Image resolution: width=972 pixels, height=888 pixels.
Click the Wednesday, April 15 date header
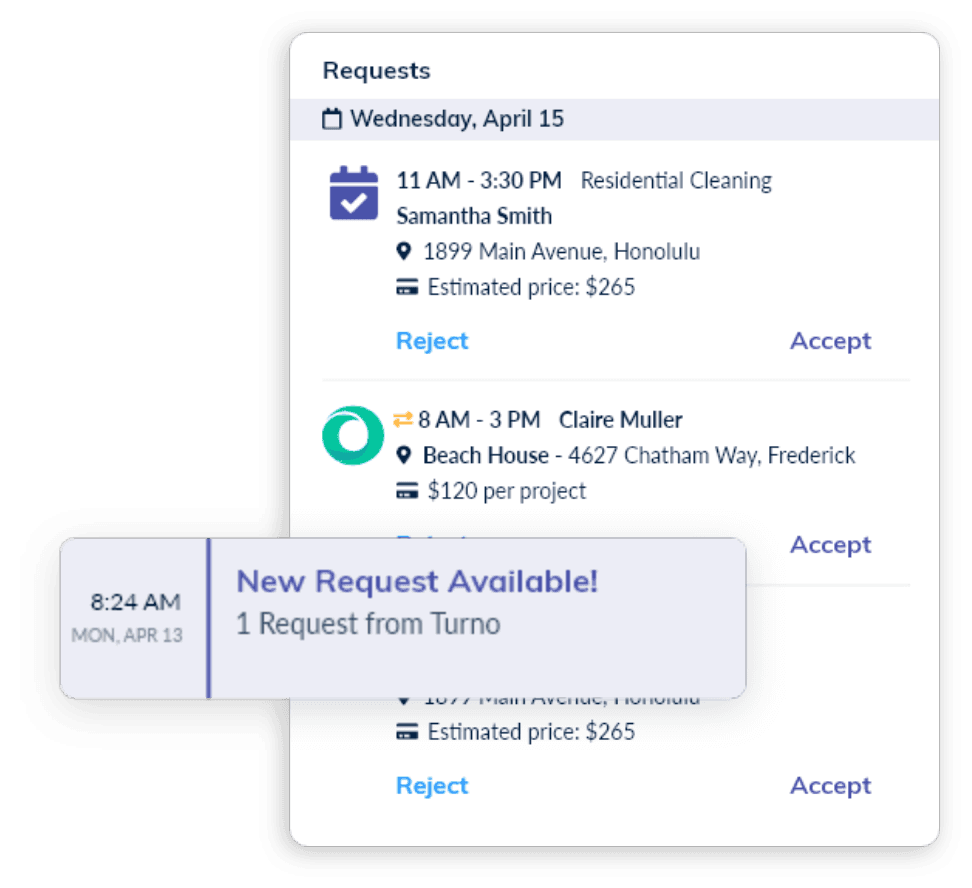[x=456, y=119]
